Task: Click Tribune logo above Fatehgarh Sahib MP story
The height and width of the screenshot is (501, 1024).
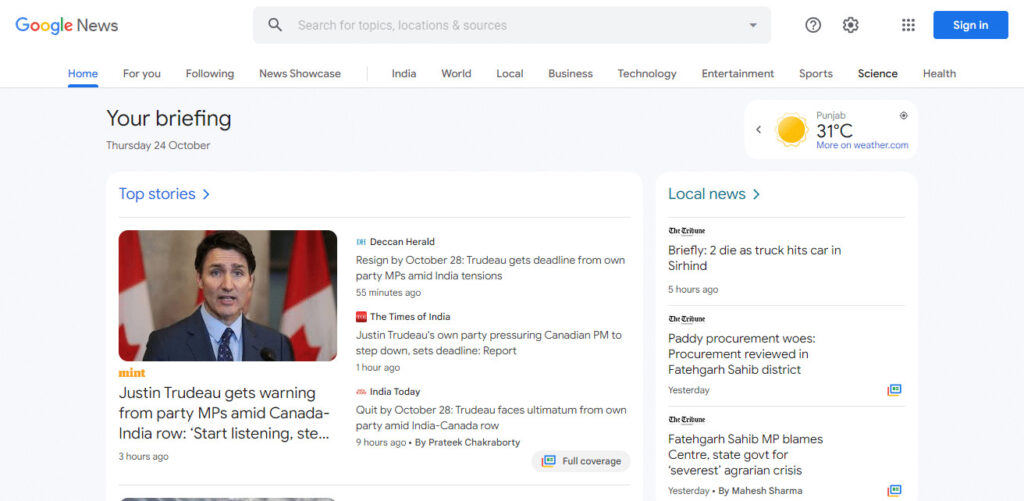Action: (x=687, y=419)
